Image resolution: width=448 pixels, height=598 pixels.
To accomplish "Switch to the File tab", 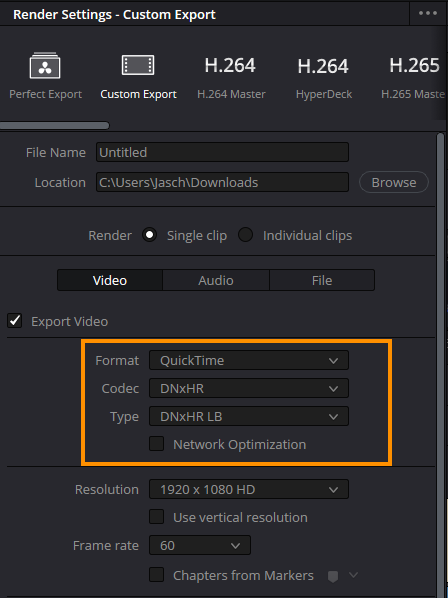I will point(322,280).
